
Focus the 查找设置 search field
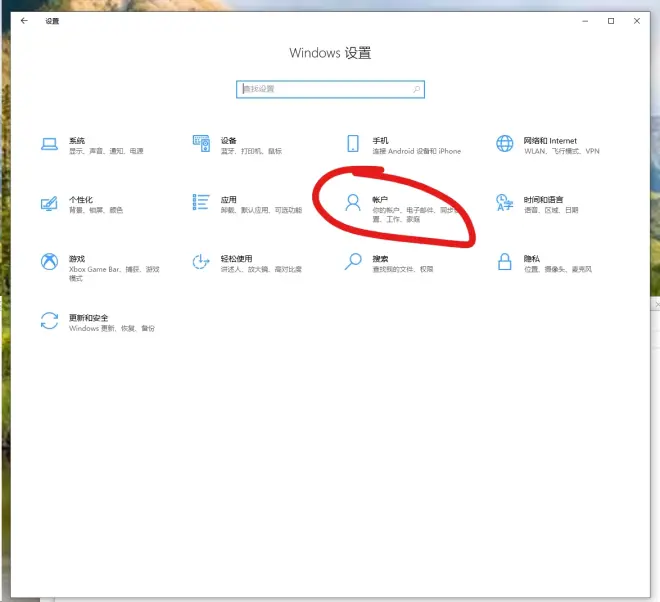330,89
